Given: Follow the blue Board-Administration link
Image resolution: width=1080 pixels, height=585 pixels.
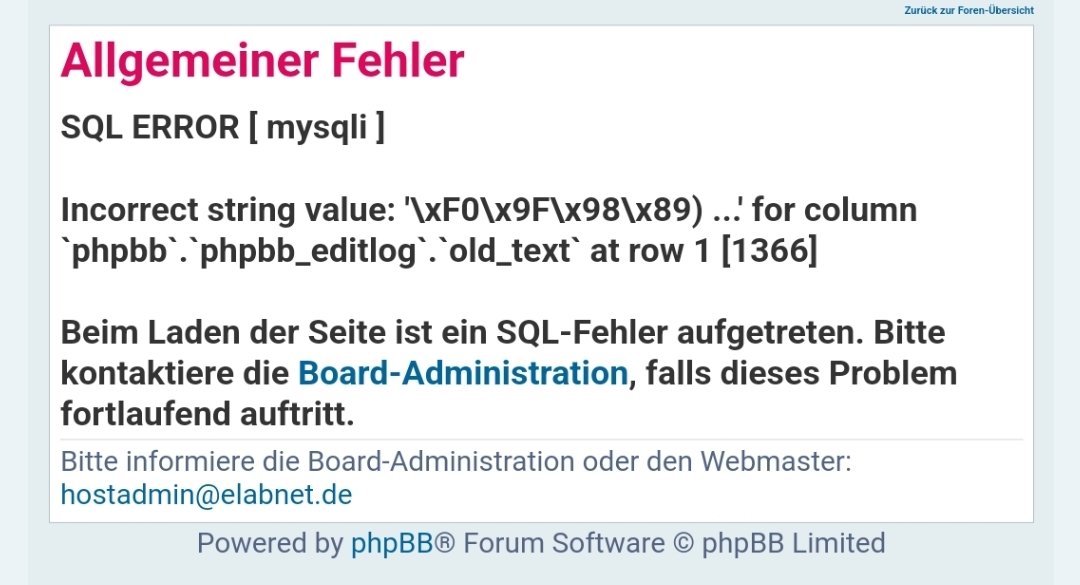Looking at the screenshot, I should [x=463, y=373].
